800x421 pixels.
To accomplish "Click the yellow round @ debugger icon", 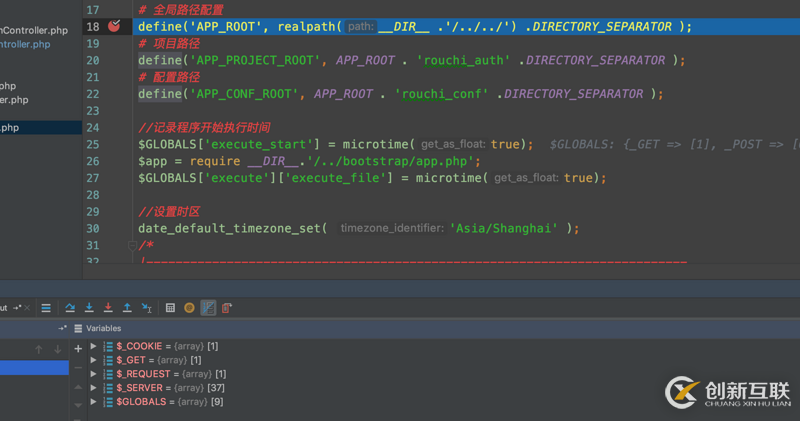I will [189, 308].
